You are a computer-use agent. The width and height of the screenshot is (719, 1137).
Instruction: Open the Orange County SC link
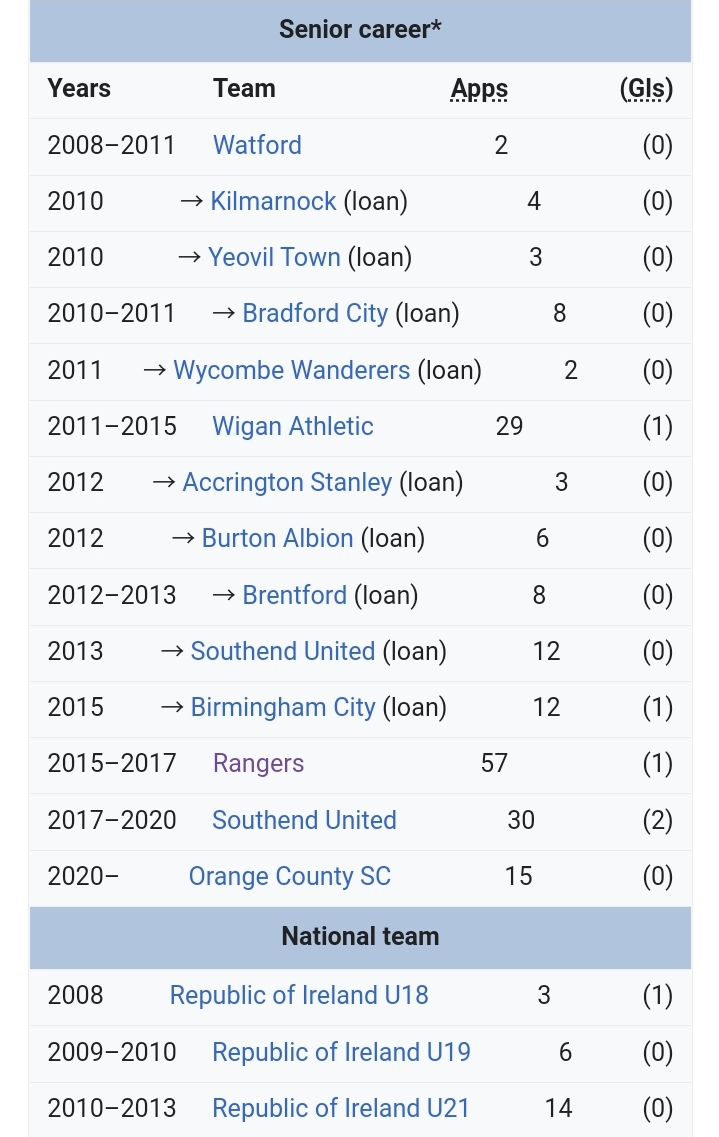[289, 876]
